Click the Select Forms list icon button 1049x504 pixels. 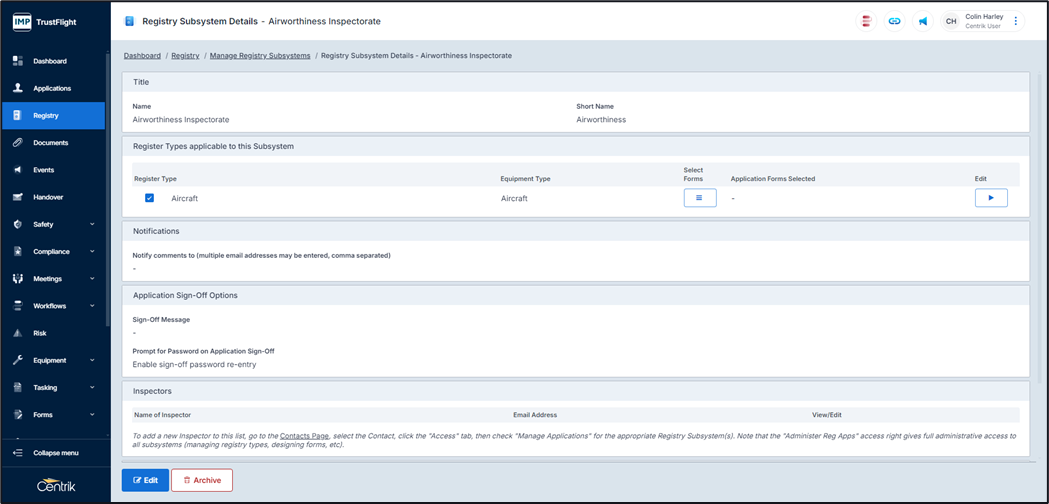click(x=699, y=198)
